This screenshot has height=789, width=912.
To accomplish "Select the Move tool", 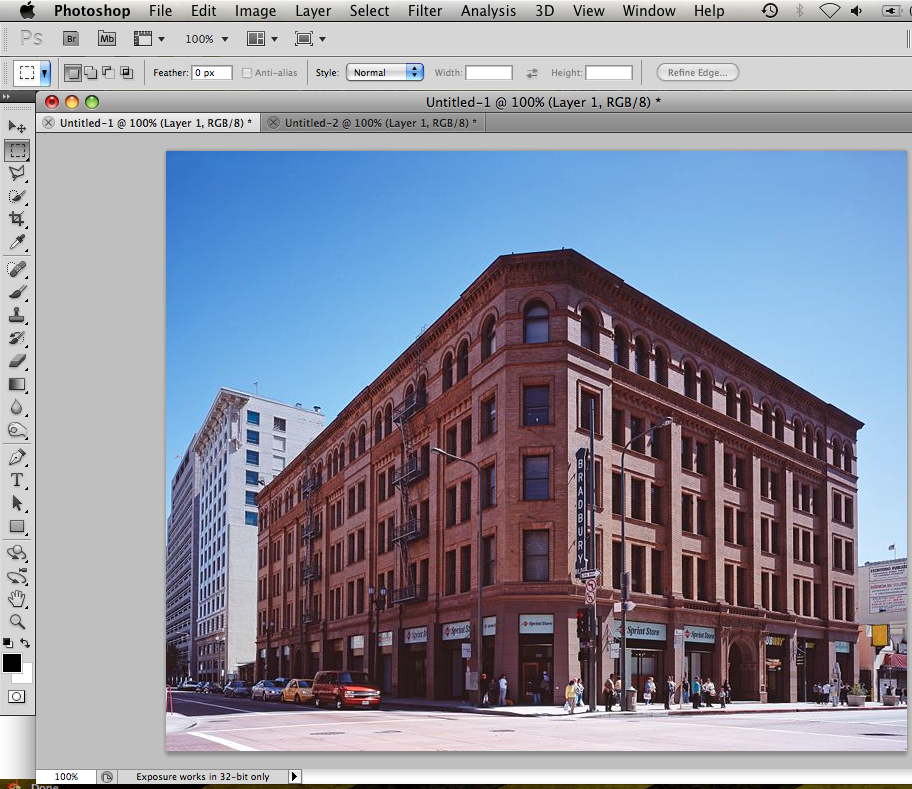I will (x=17, y=126).
